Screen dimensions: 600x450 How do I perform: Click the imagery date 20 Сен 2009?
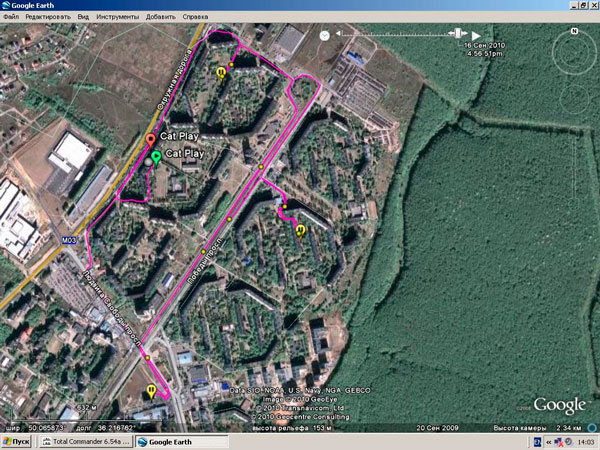pos(437,428)
